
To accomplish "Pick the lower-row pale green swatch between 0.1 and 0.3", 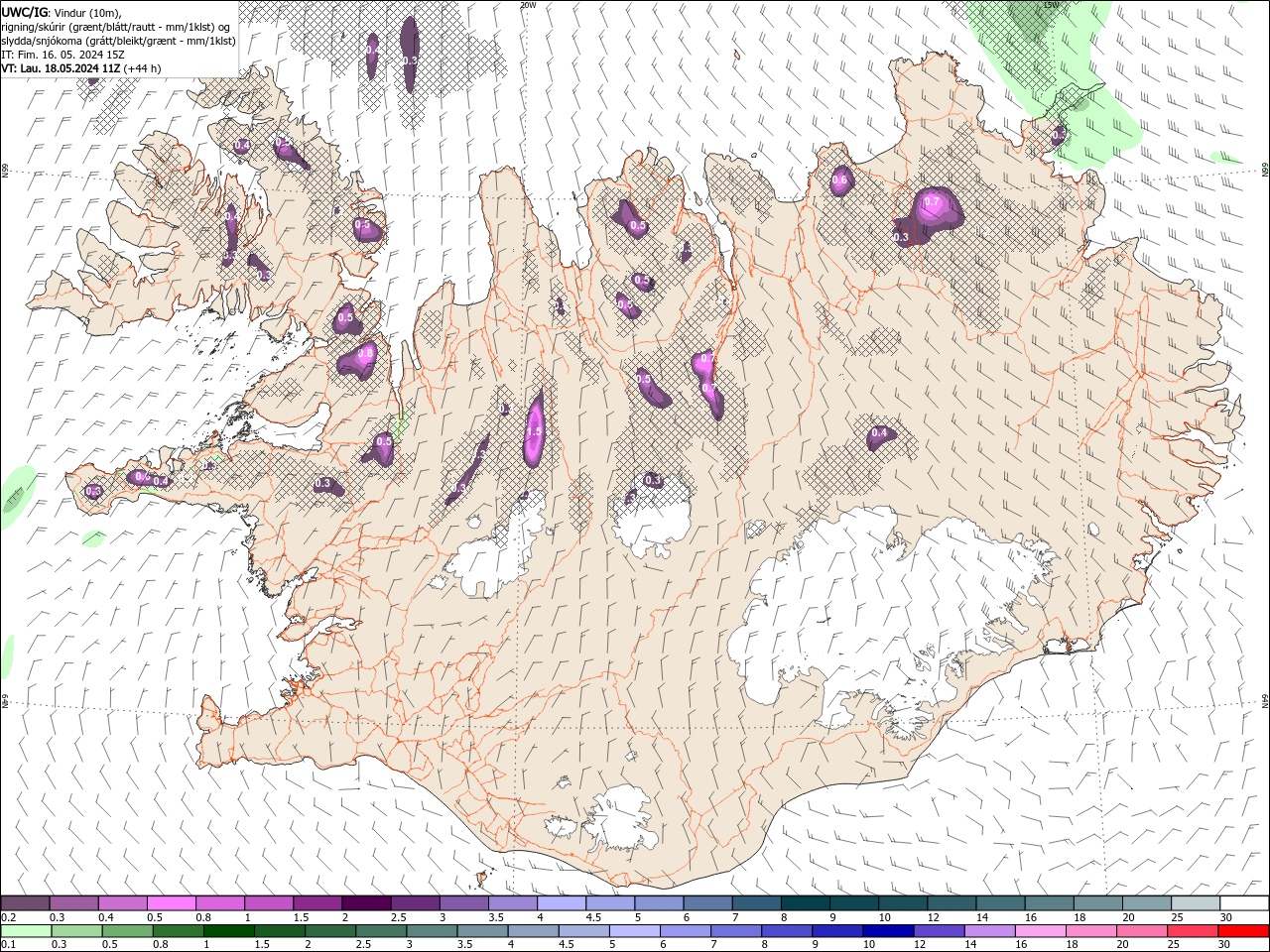I will [x=26, y=931].
